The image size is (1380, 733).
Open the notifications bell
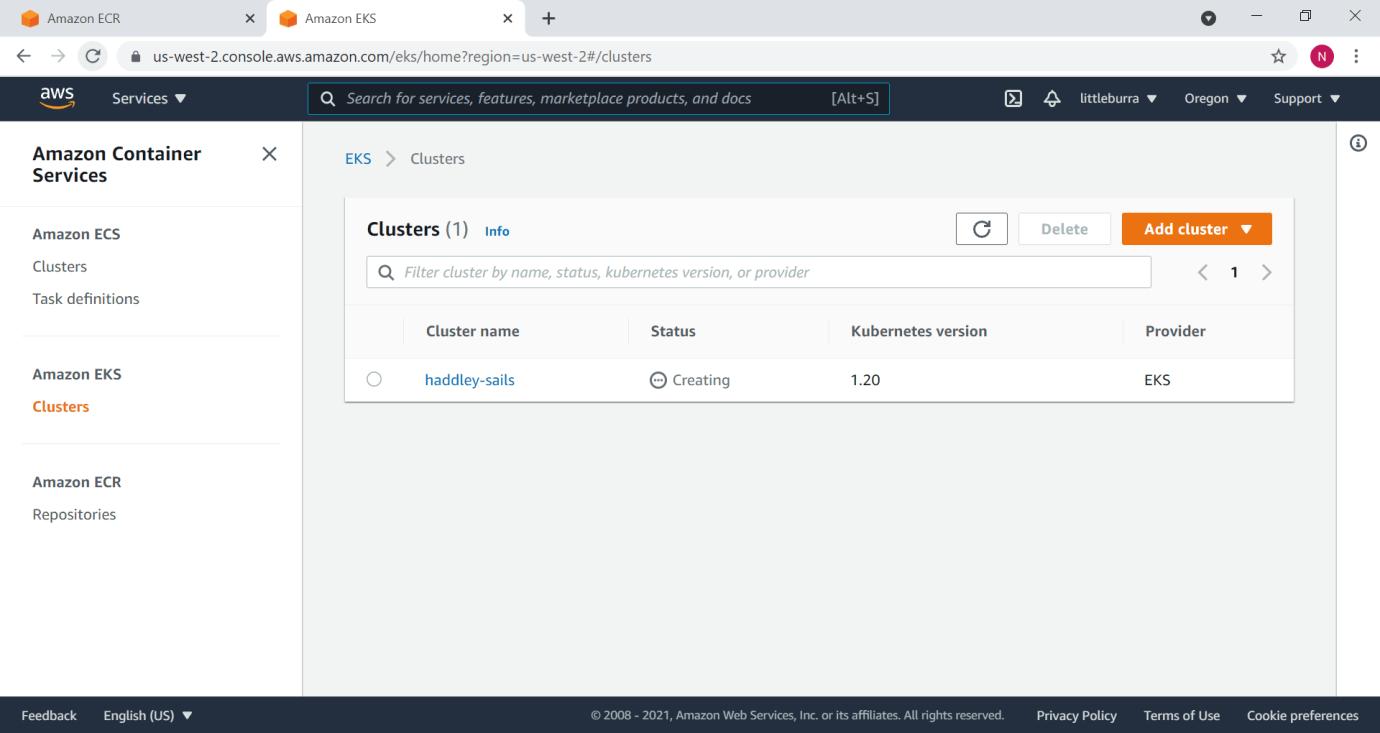[1052, 98]
